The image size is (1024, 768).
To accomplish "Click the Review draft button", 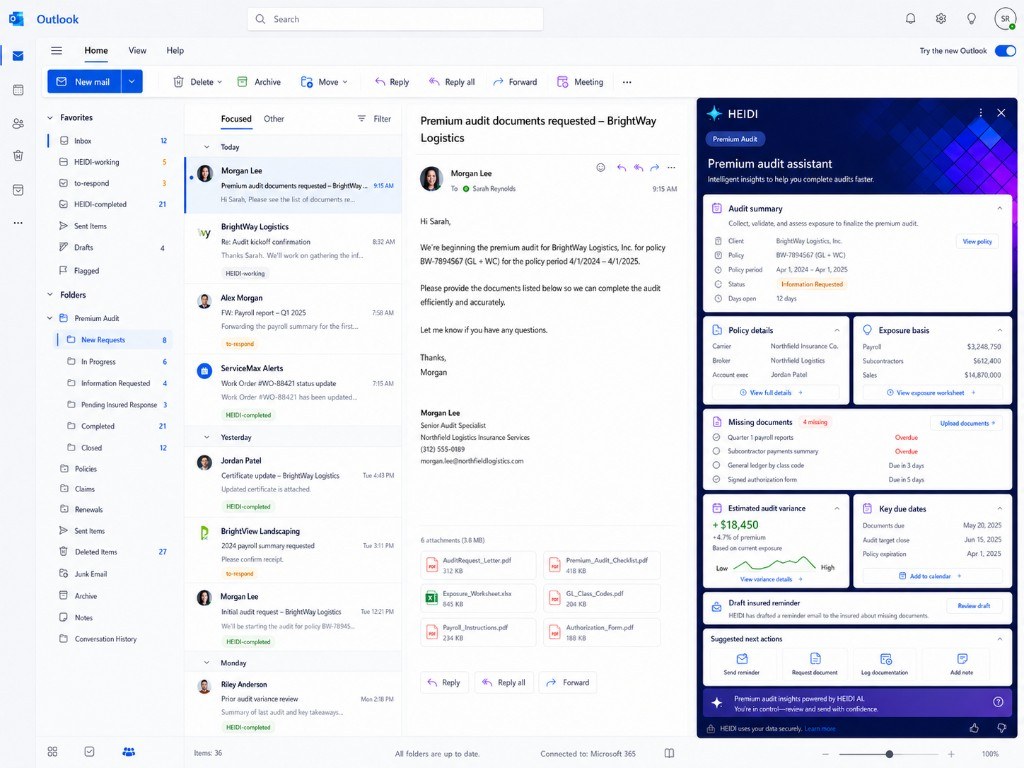I will 973,606.
